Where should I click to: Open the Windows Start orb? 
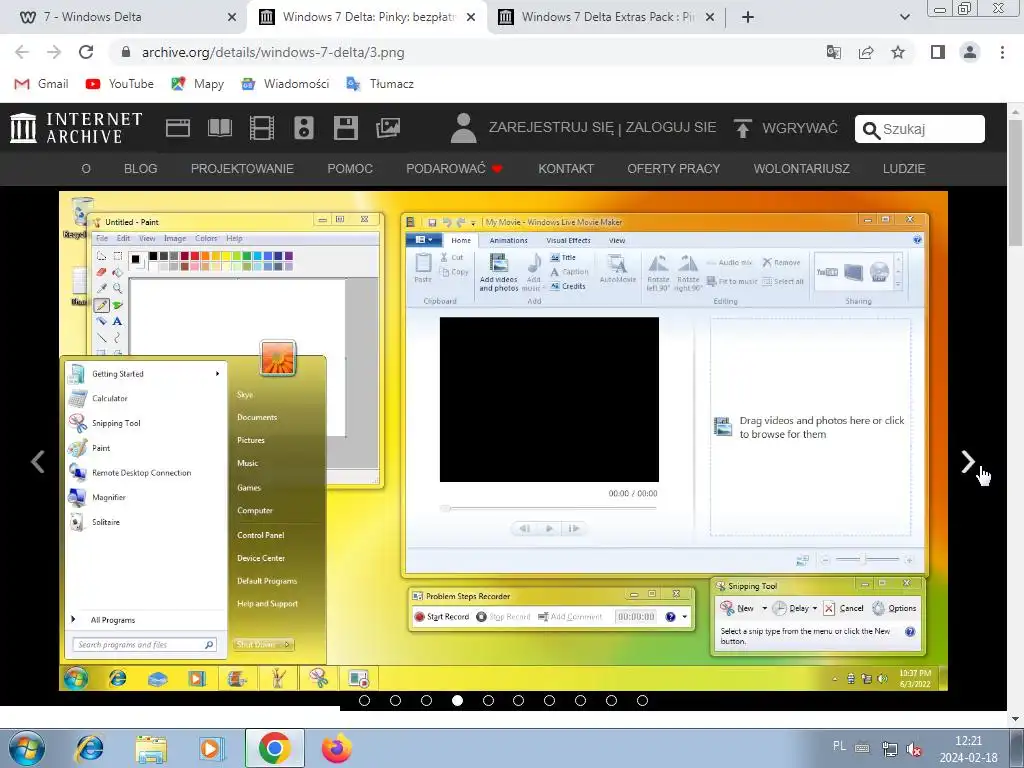pos(27,748)
